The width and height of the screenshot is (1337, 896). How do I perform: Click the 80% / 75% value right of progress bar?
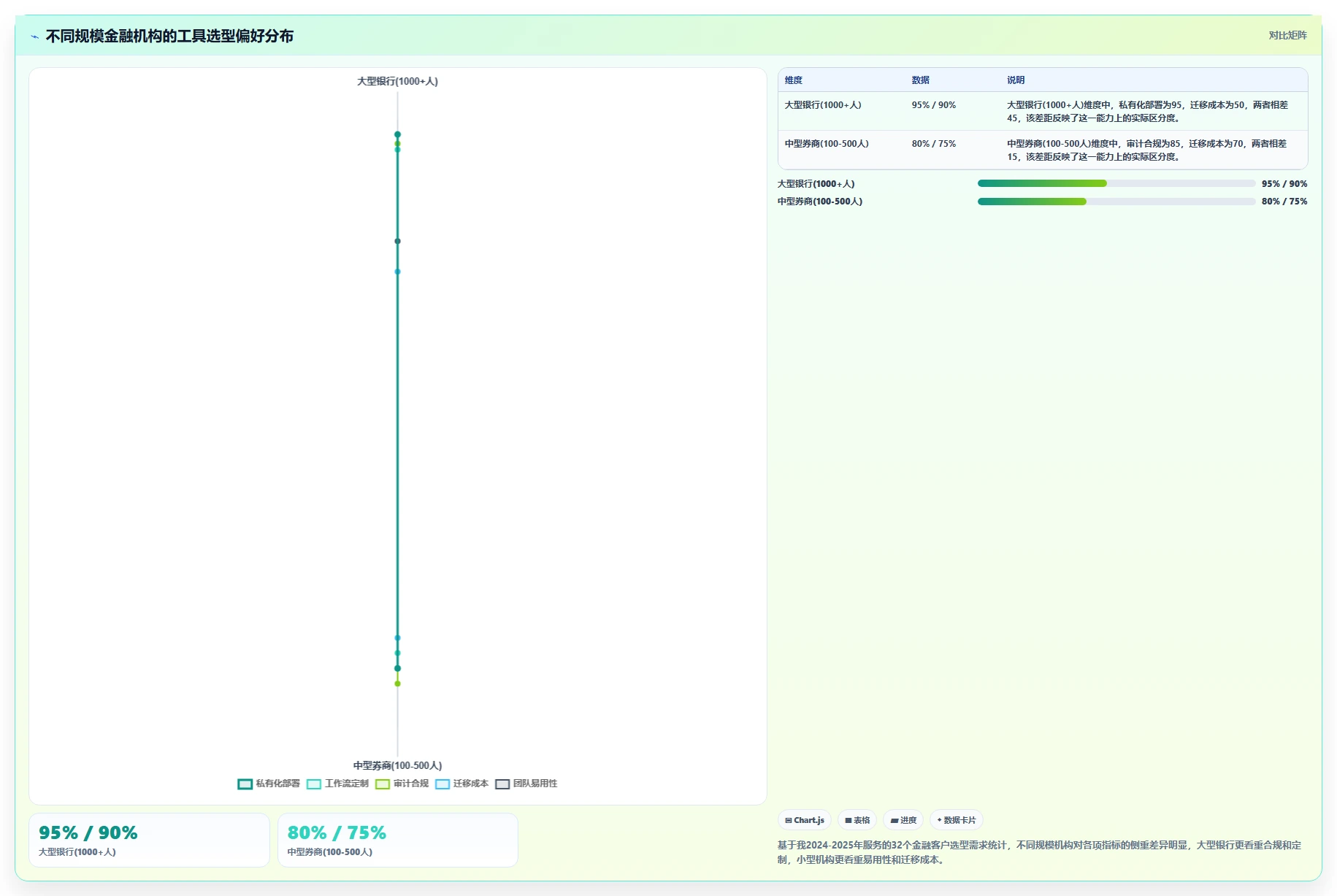[1284, 202]
